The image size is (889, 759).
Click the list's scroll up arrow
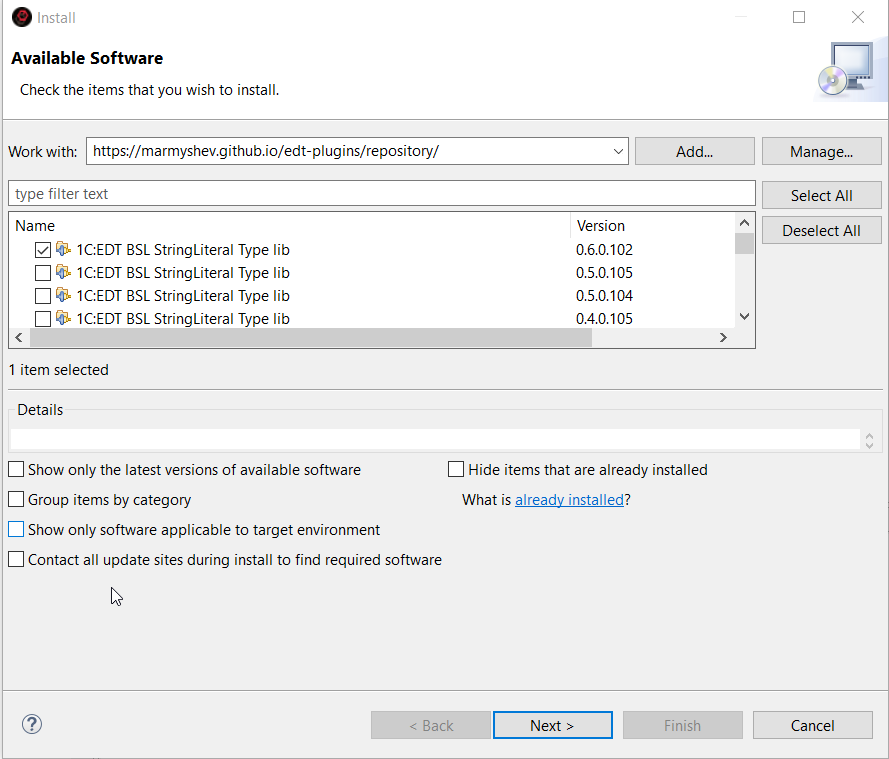(x=744, y=223)
